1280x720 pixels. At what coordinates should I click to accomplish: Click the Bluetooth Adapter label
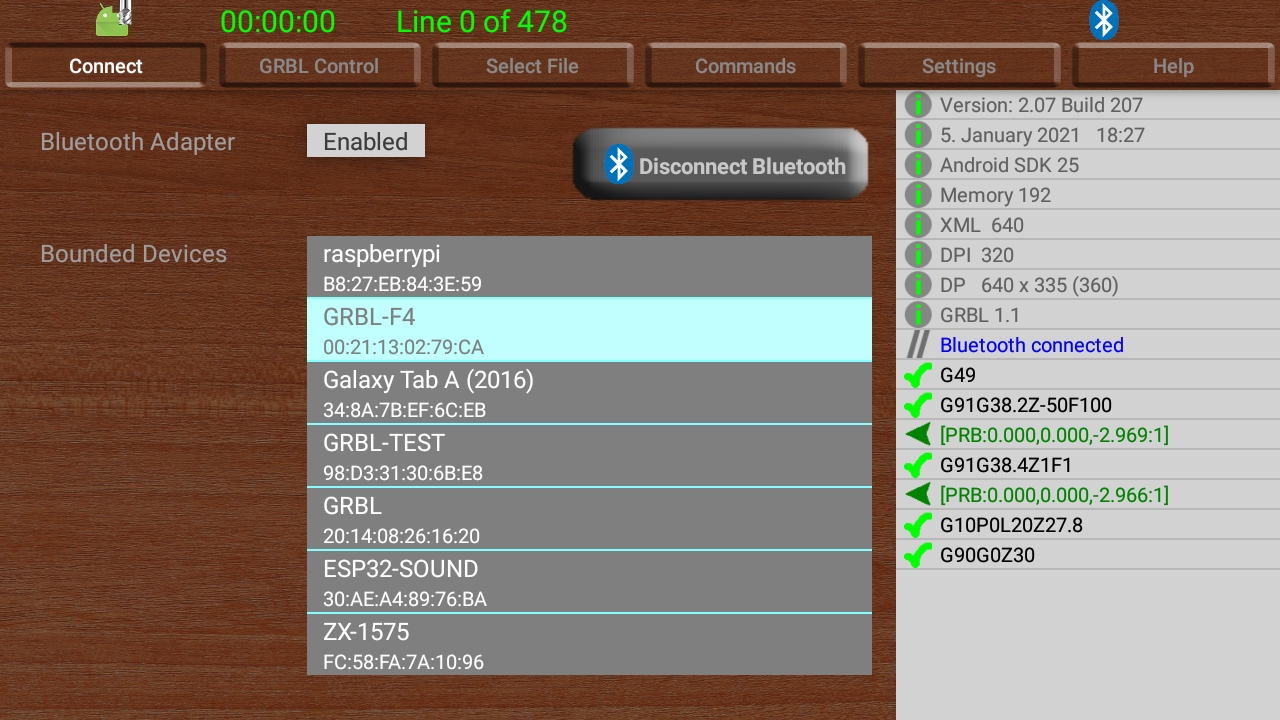coord(138,142)
